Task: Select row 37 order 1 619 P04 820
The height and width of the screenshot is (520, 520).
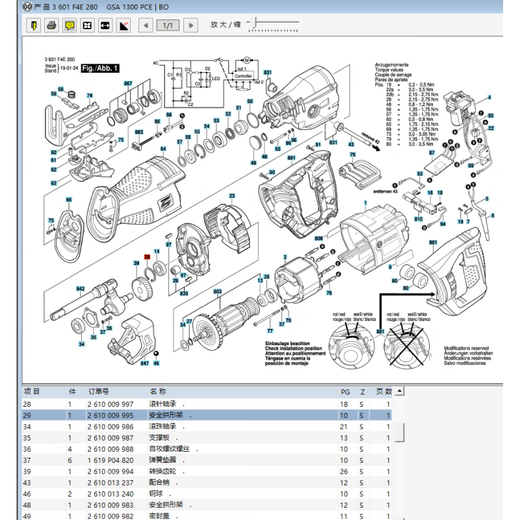Action: (x=207, y=460)
